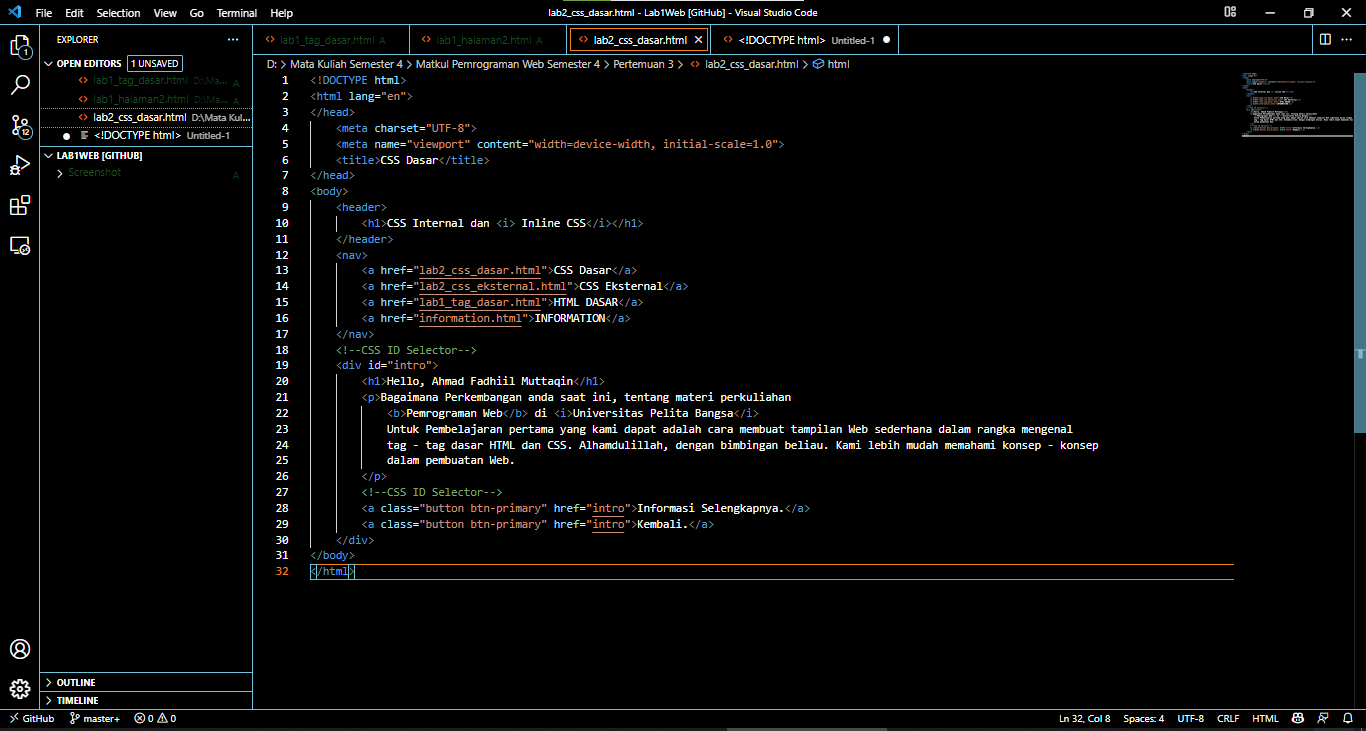Viewport: 1366px width, 731px height.
Task: Switch to the lab1_halaman2.html tab
Action: tap(487, 39)
